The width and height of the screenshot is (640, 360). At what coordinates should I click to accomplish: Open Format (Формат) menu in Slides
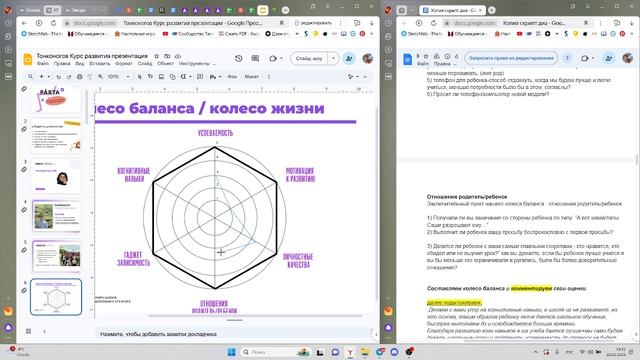coord(124,64)
